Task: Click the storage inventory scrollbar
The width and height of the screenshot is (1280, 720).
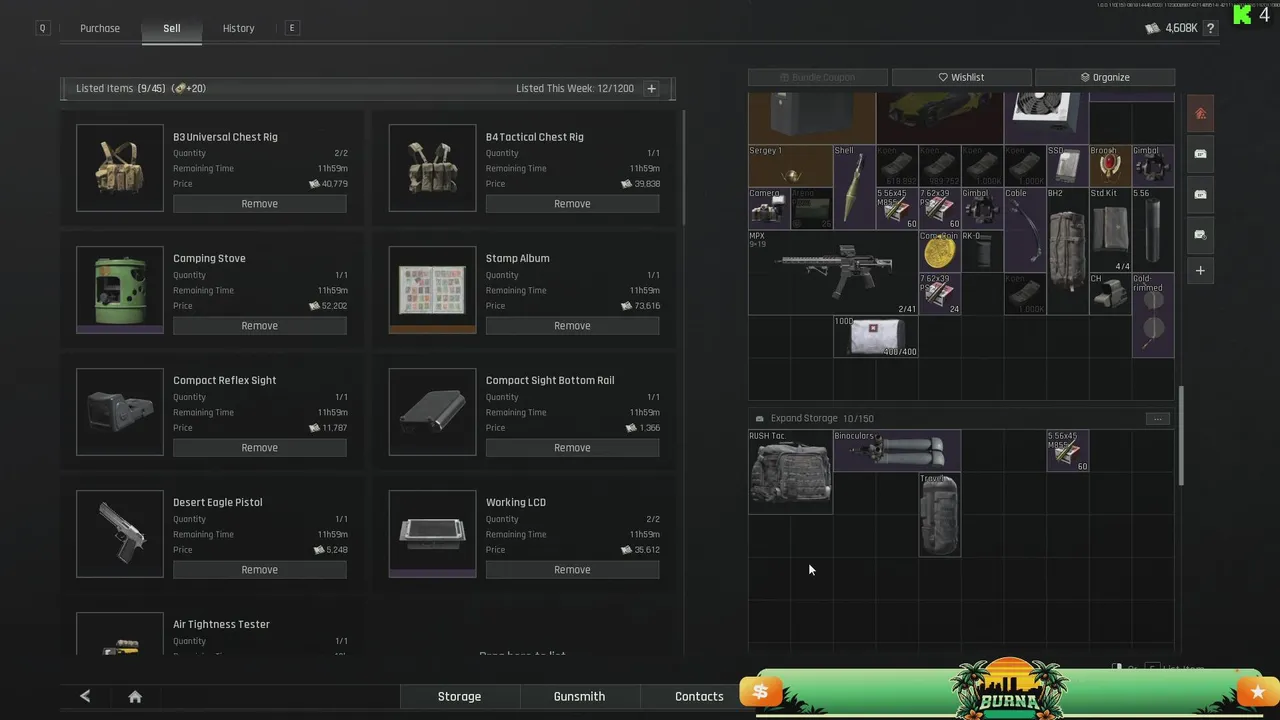Action: (1181, 437)
